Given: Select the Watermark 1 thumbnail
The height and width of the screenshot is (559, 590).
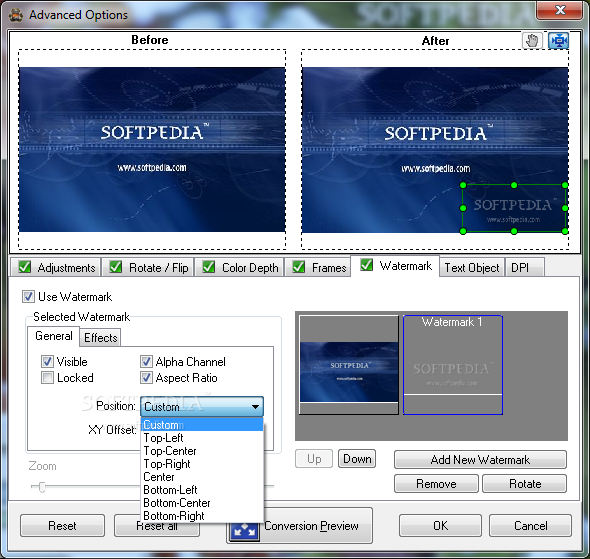Looking at the screenshot, I should tap(453, 365).
